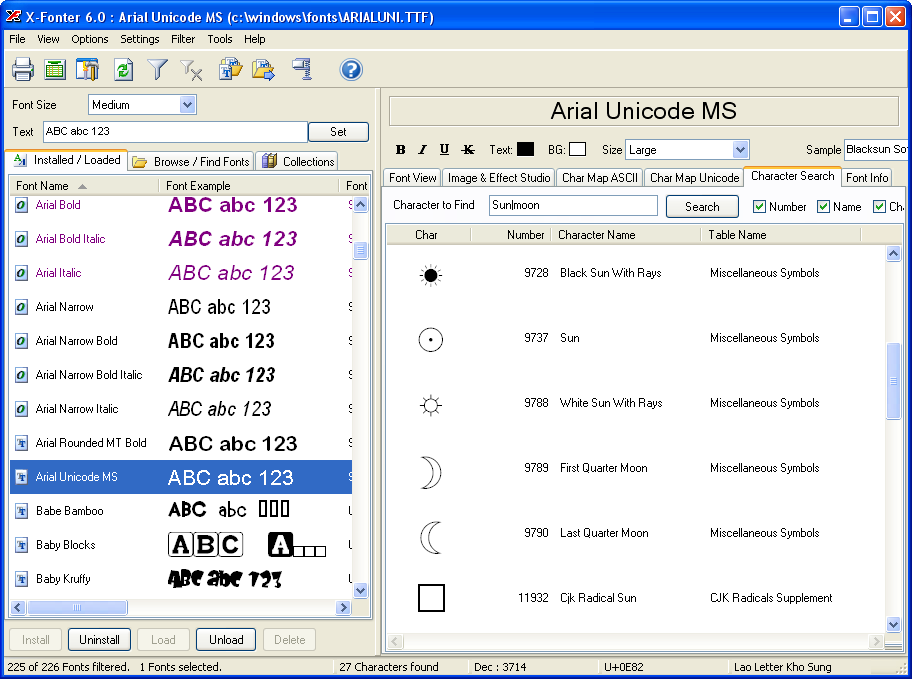Click the black Text color swatch
912x679 pixels.
525,150
